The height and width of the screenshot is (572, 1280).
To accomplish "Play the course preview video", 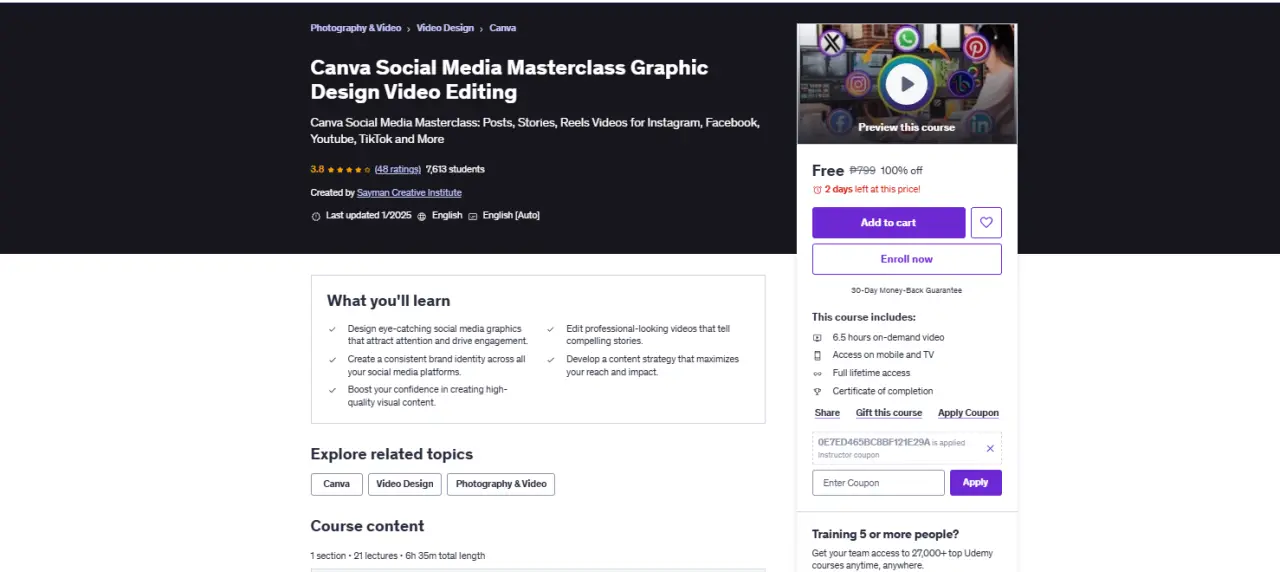I will coord(906,85).
